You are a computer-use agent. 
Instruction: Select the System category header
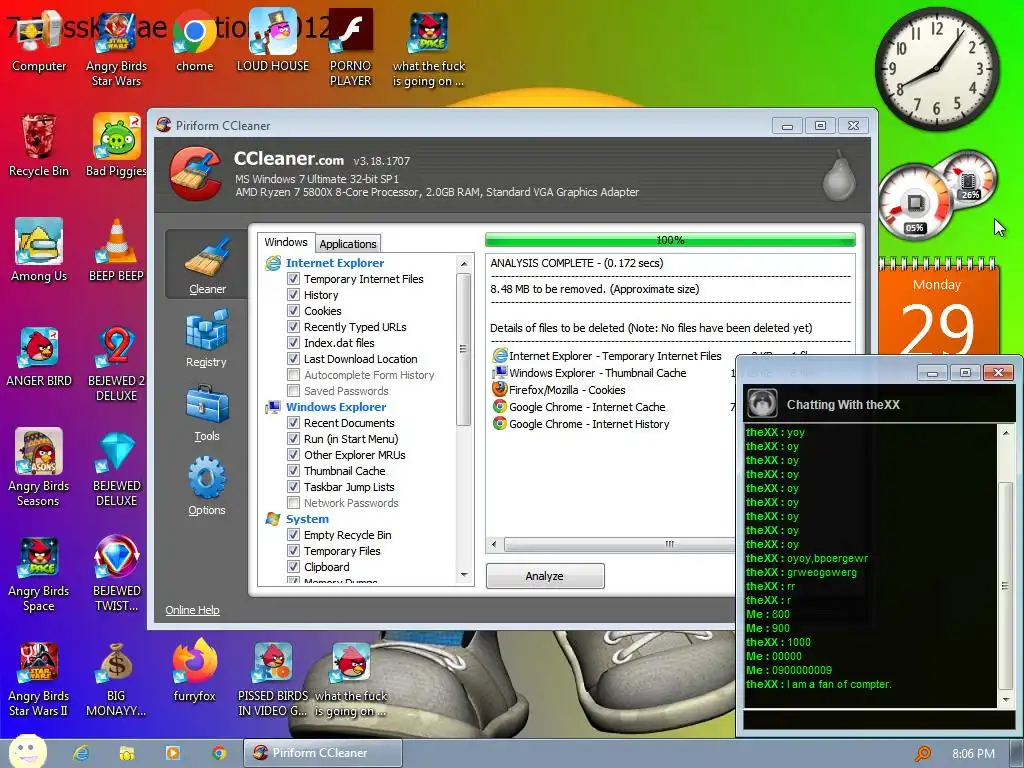(307, 519)
